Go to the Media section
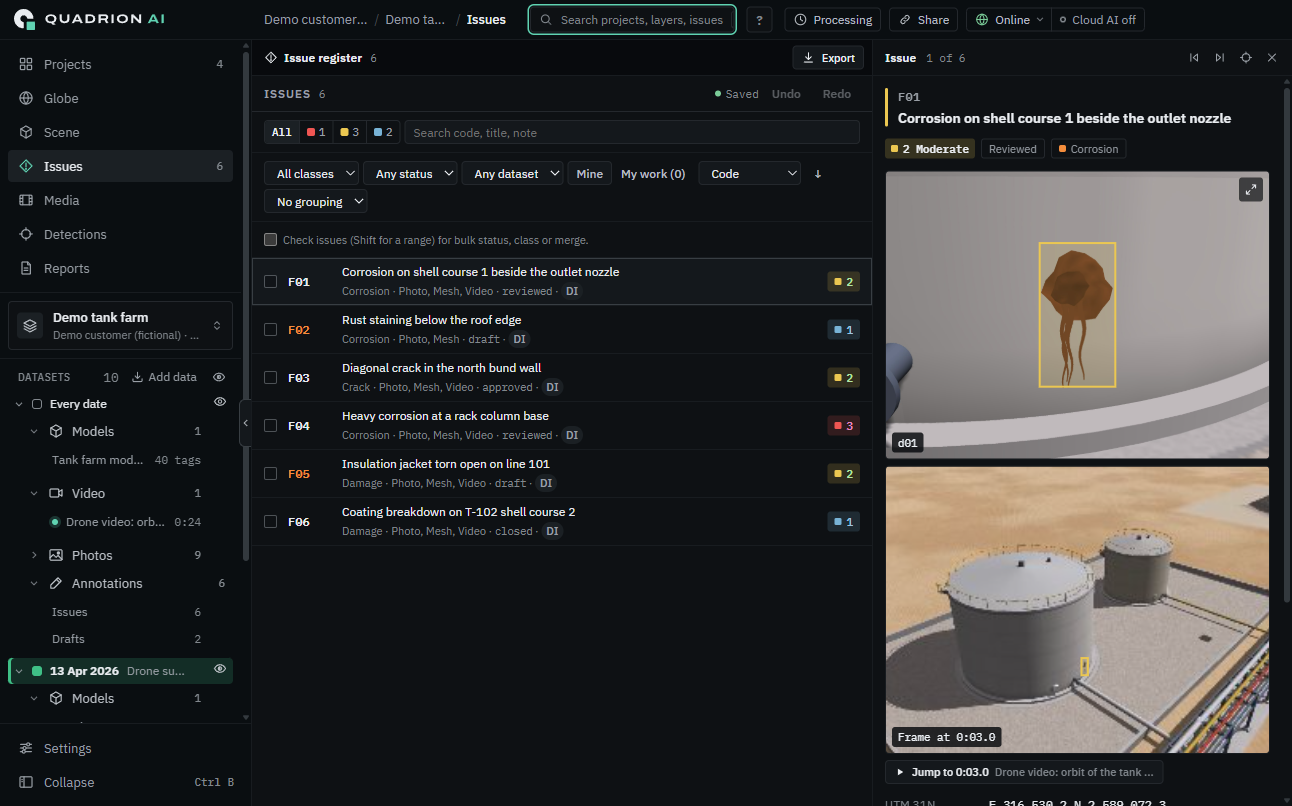This screenshot has height=806, width=1292. point(120,200)
